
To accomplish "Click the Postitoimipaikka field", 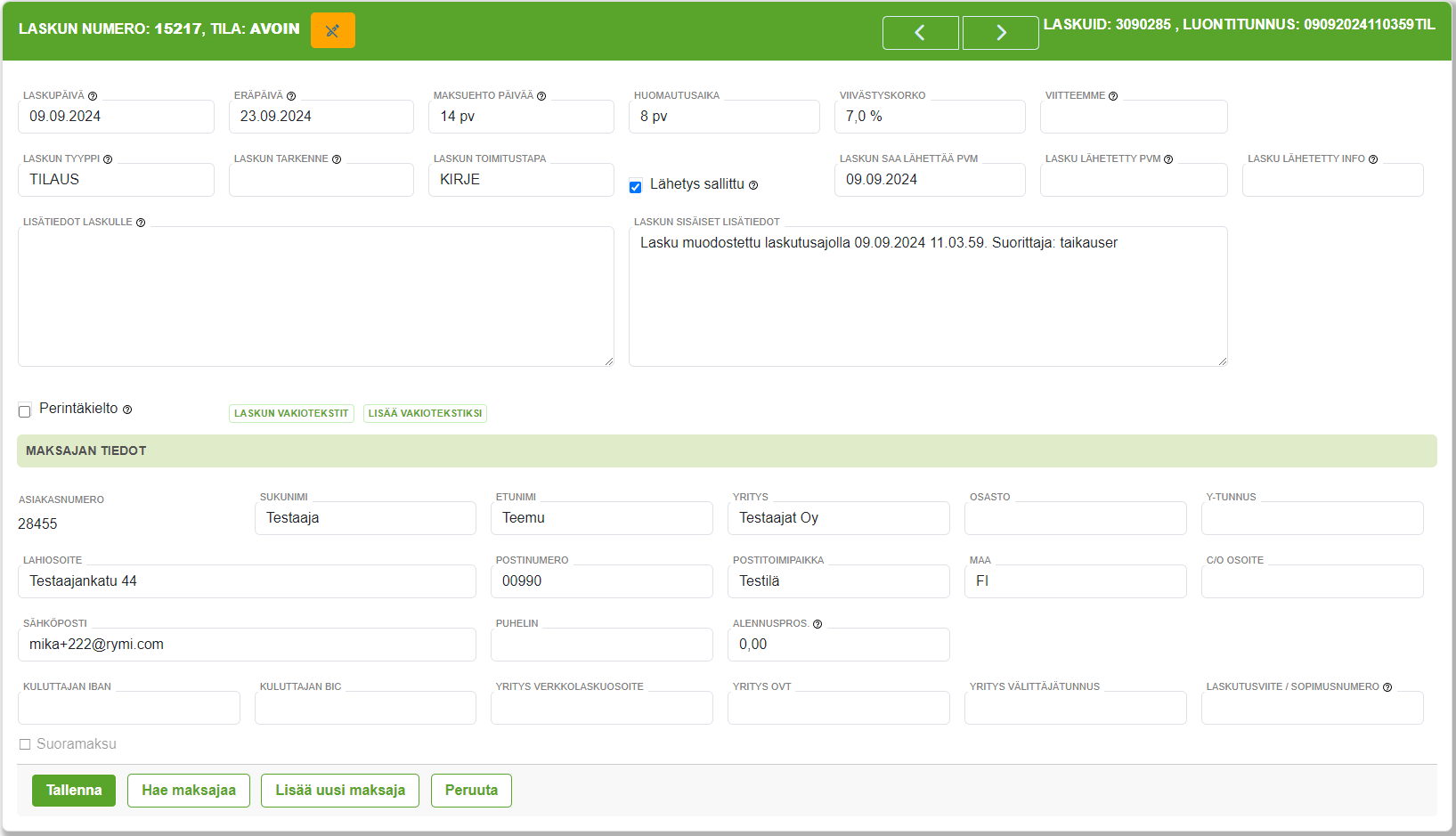I will pyautogui.click(x=839, y=581).
